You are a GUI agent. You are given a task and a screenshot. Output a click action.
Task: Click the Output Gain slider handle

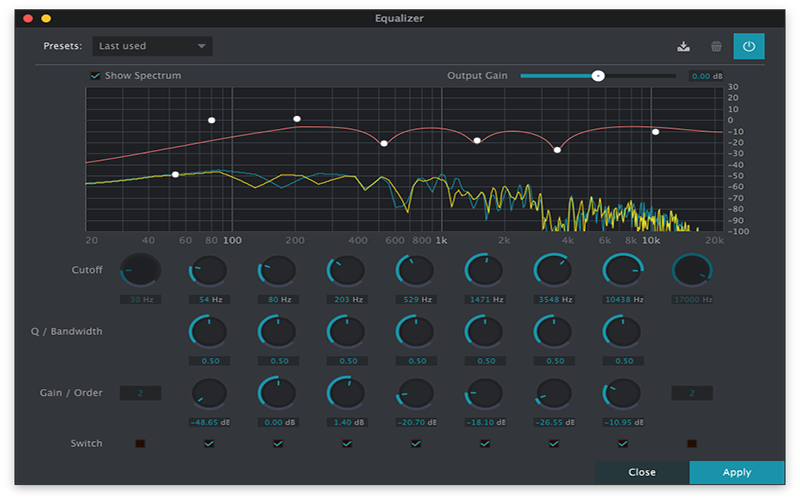(x=598, y=76)
